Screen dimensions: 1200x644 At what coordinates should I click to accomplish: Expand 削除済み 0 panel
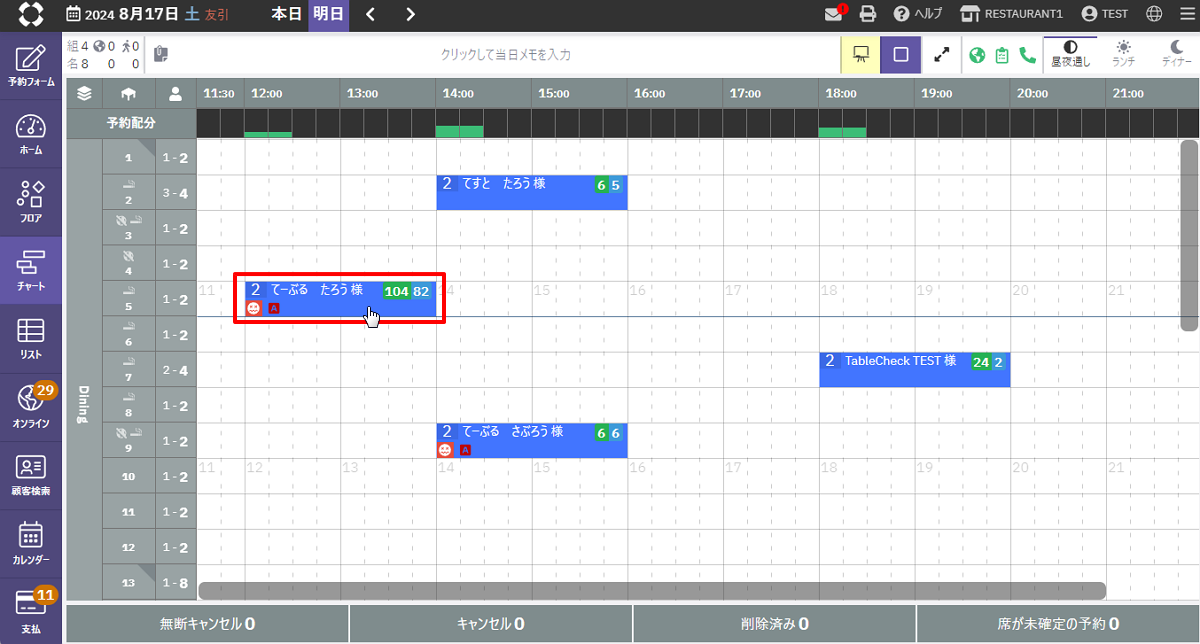tap(774, 623)
